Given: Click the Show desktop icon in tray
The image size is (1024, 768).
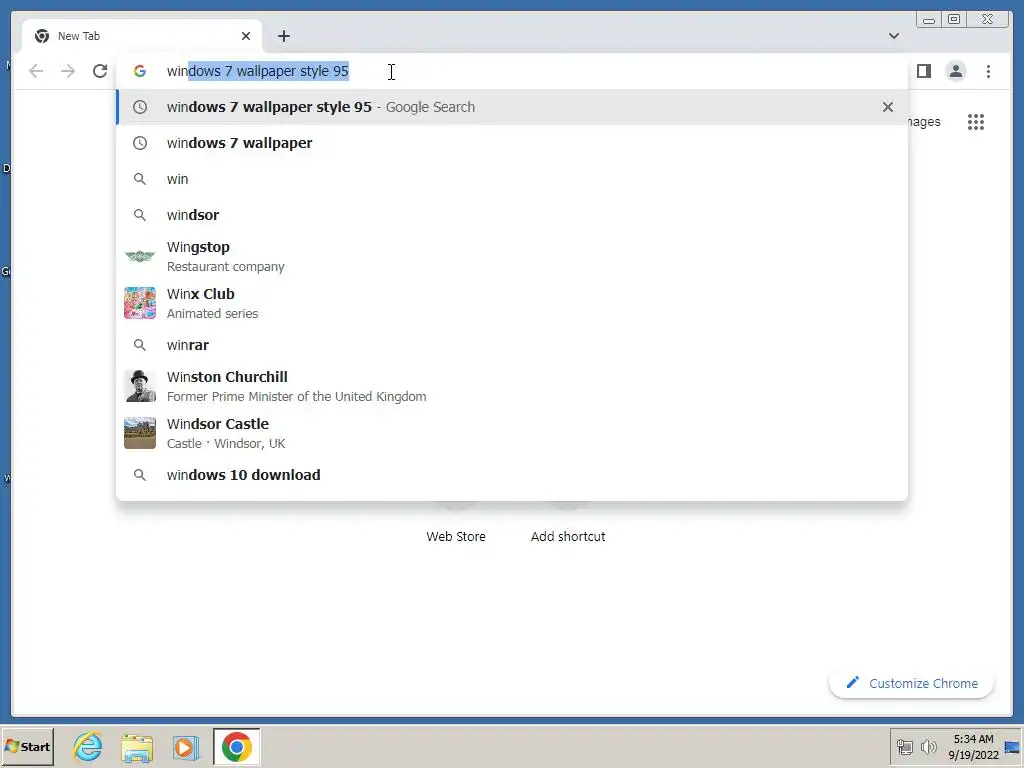Looking at the screenshot, I should 1013,746.
